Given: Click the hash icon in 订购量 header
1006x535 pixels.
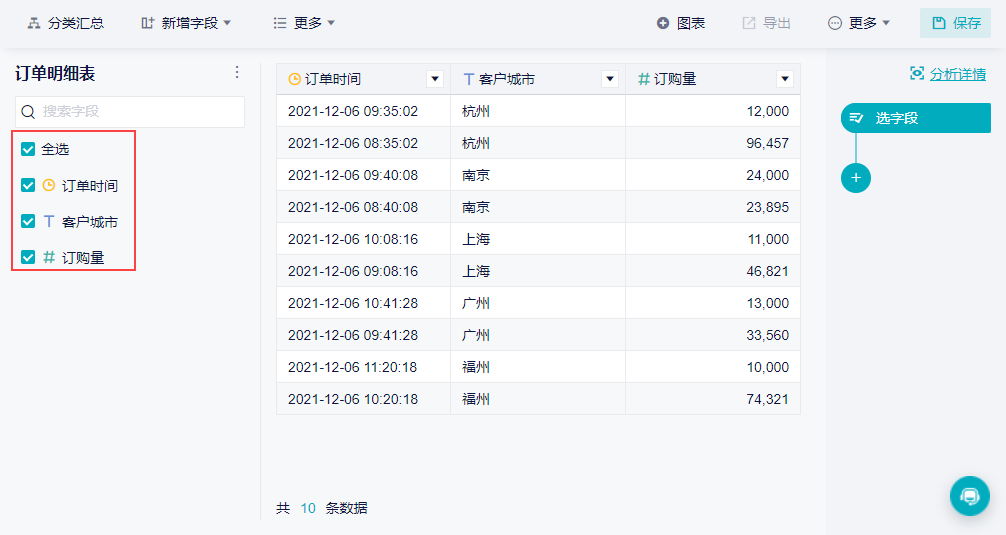Looking at the screenshot, I should coord(644,79).
